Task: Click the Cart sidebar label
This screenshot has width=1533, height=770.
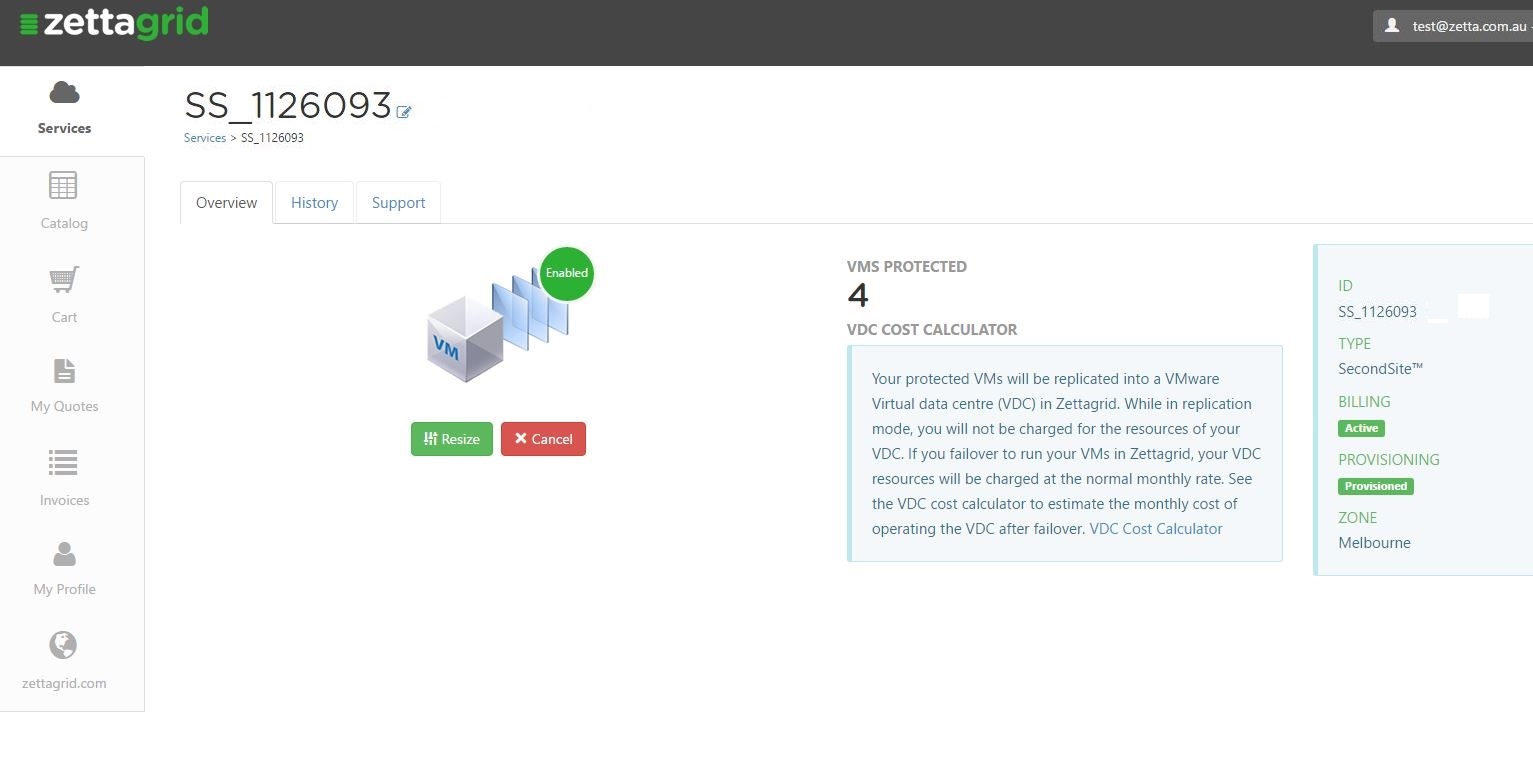Action: coord(64,317)
